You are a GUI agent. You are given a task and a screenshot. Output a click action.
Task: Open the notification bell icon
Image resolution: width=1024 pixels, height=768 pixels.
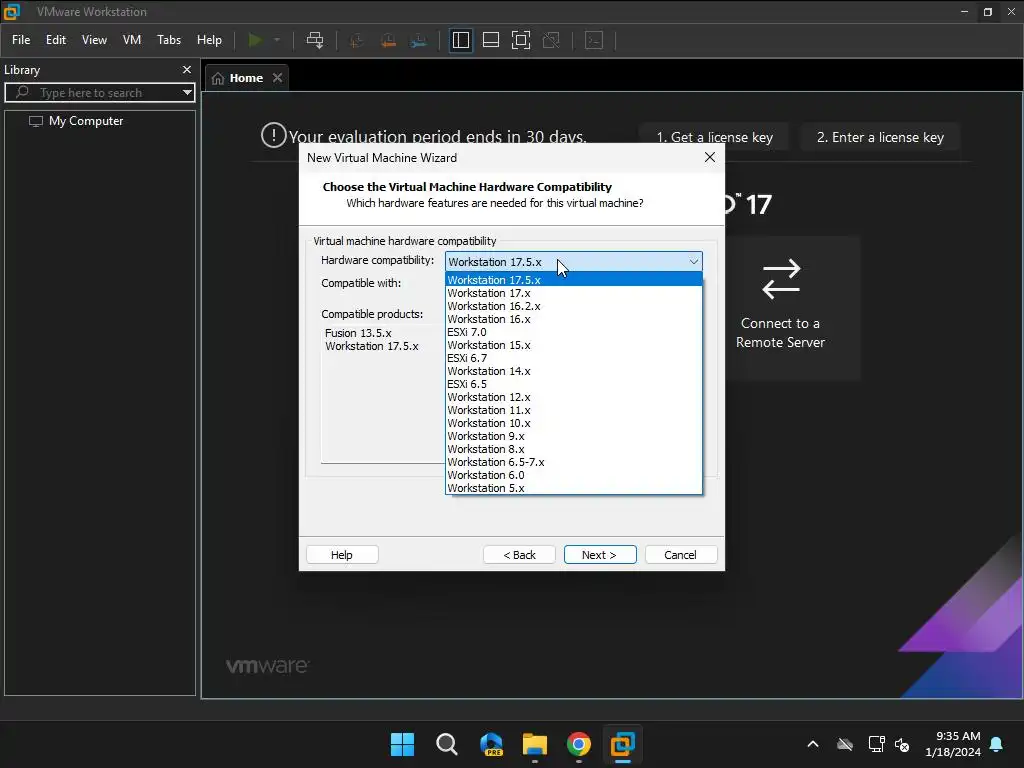pyautogui.click(x=997, y=744)
